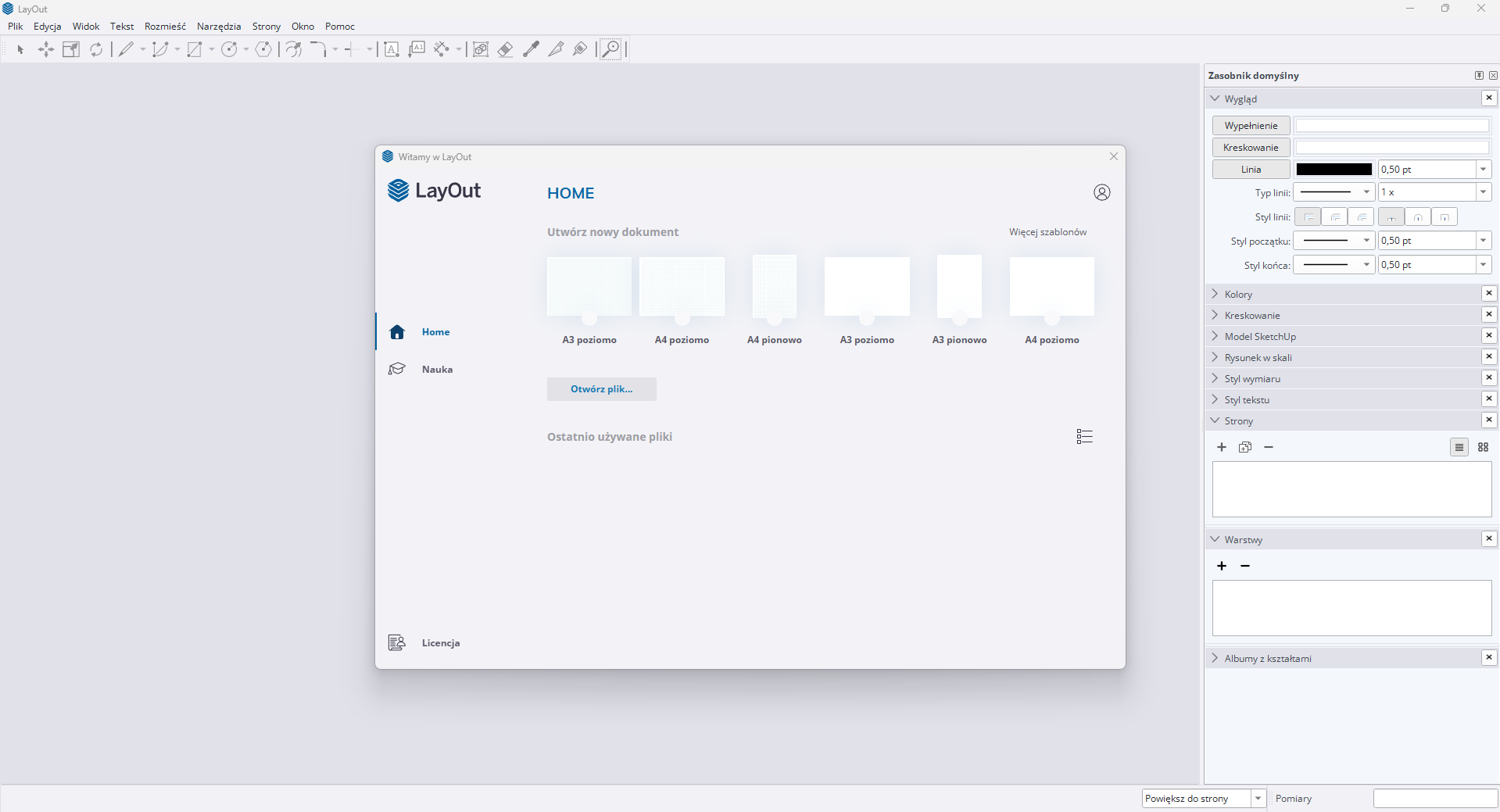This screenshot has height=812, width=1500.
Task: Open the Powiększ do strony zoom dropdown
Action: (1258, 798)
